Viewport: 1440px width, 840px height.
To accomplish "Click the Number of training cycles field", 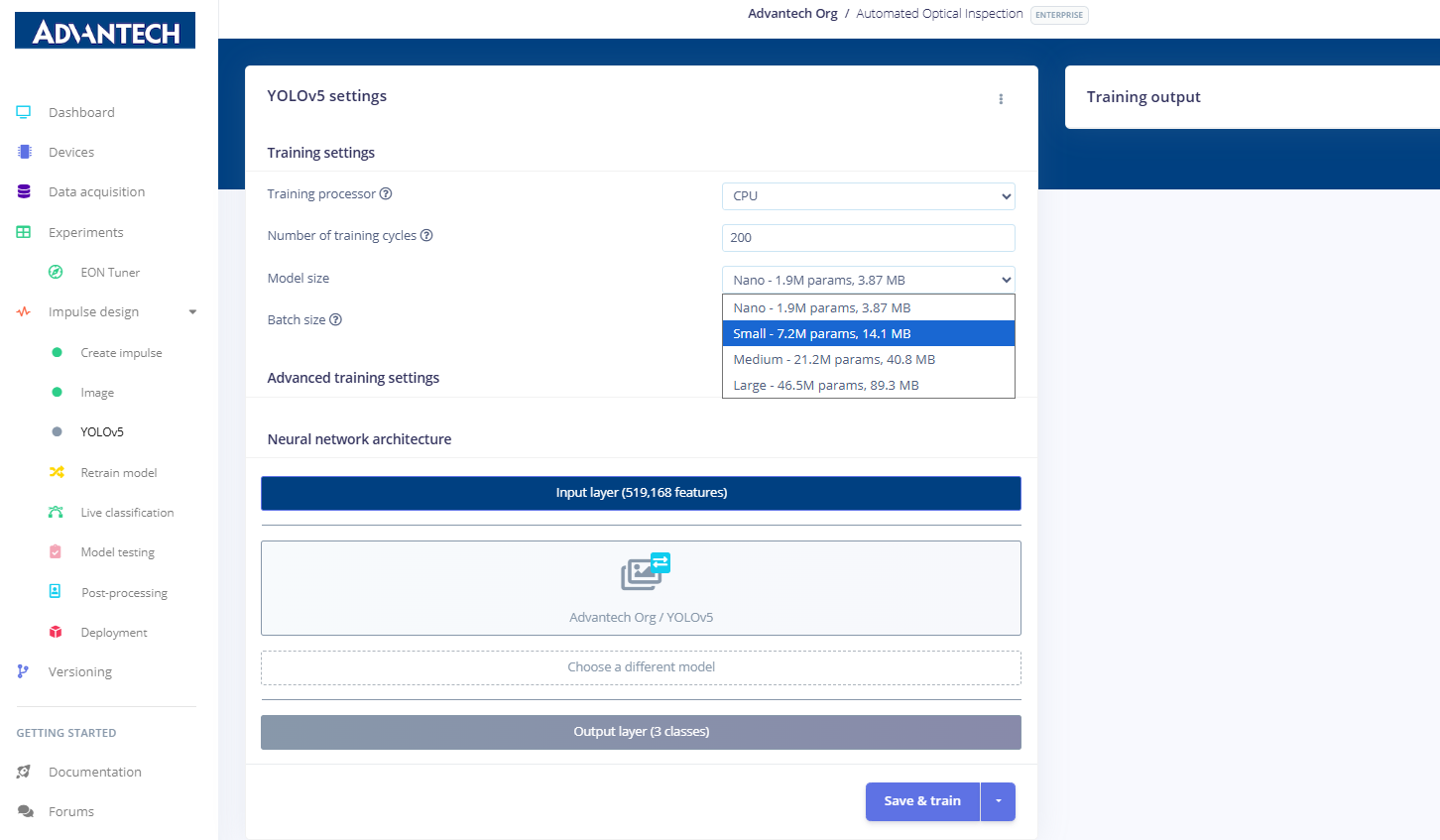I will click(x=869, y=238).
